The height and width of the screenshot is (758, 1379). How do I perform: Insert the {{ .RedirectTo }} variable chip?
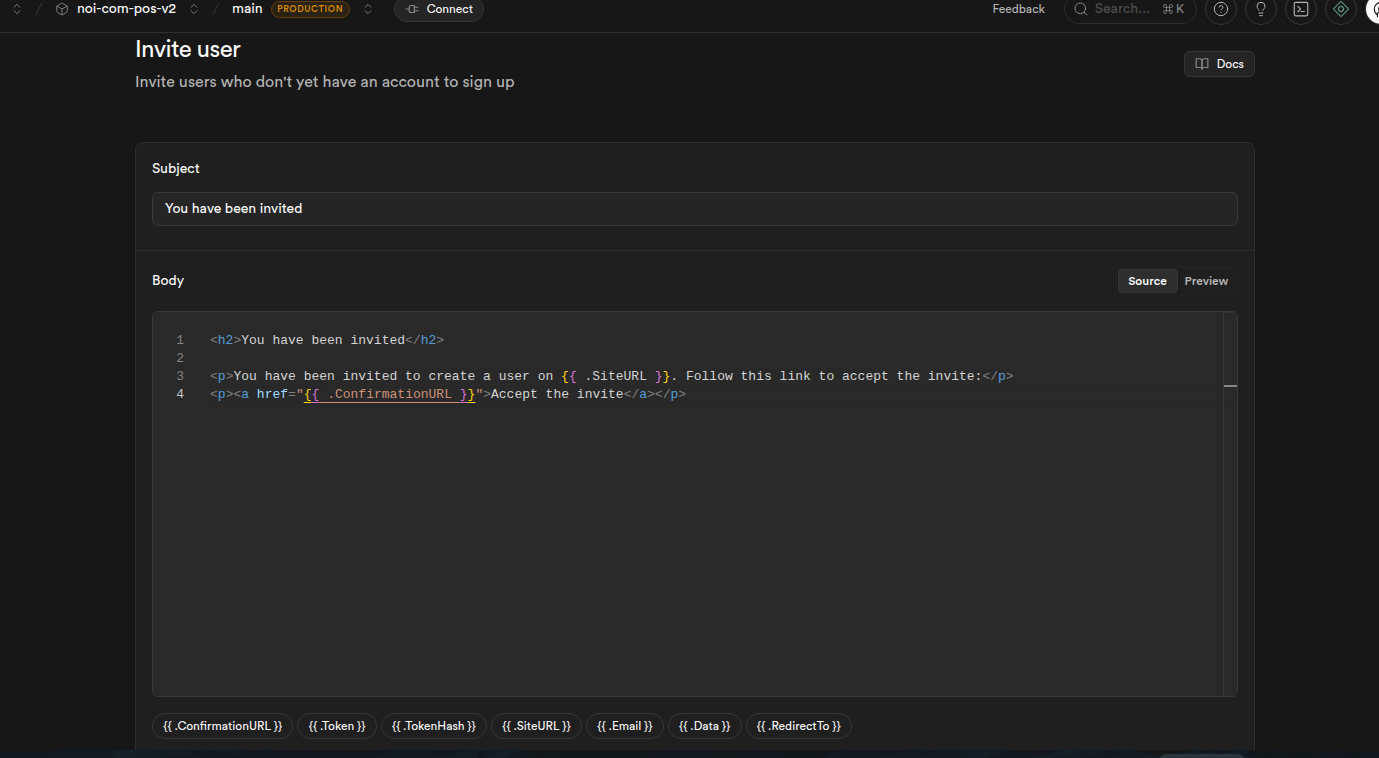pyautogui.click(x=798, y=726)
